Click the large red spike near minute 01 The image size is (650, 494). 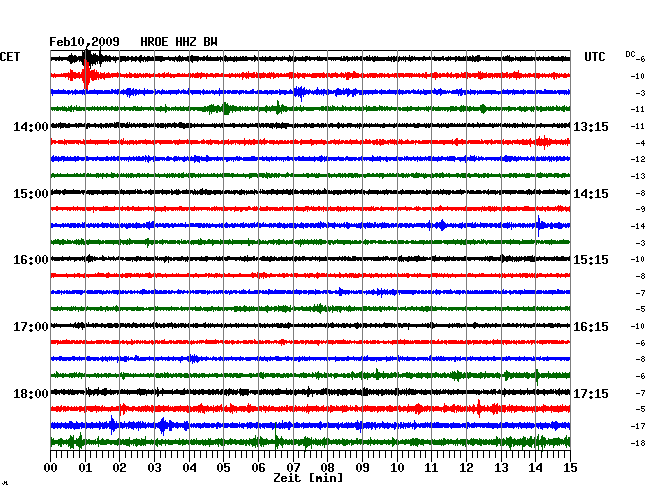click(x=86, y=75)
